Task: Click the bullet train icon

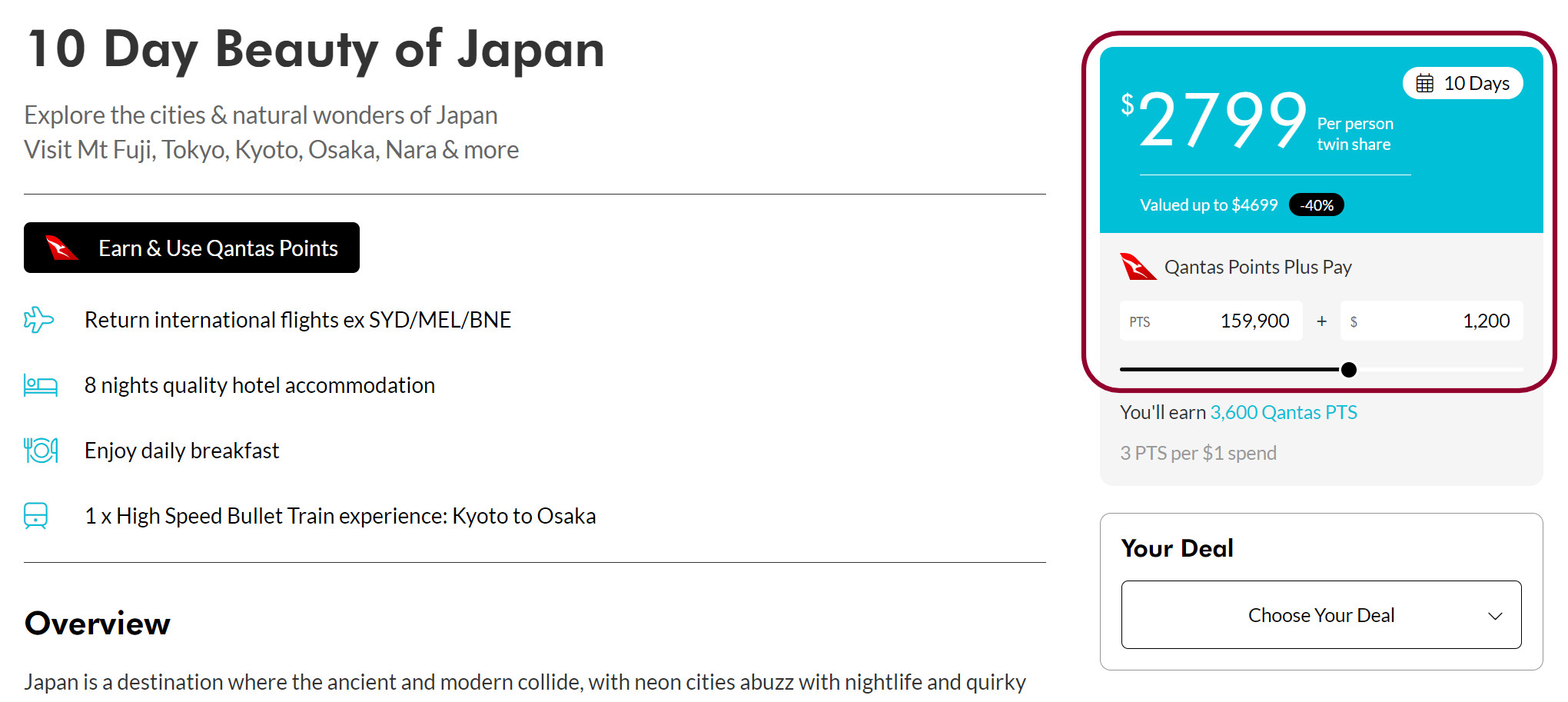Action: coord(36,516)
